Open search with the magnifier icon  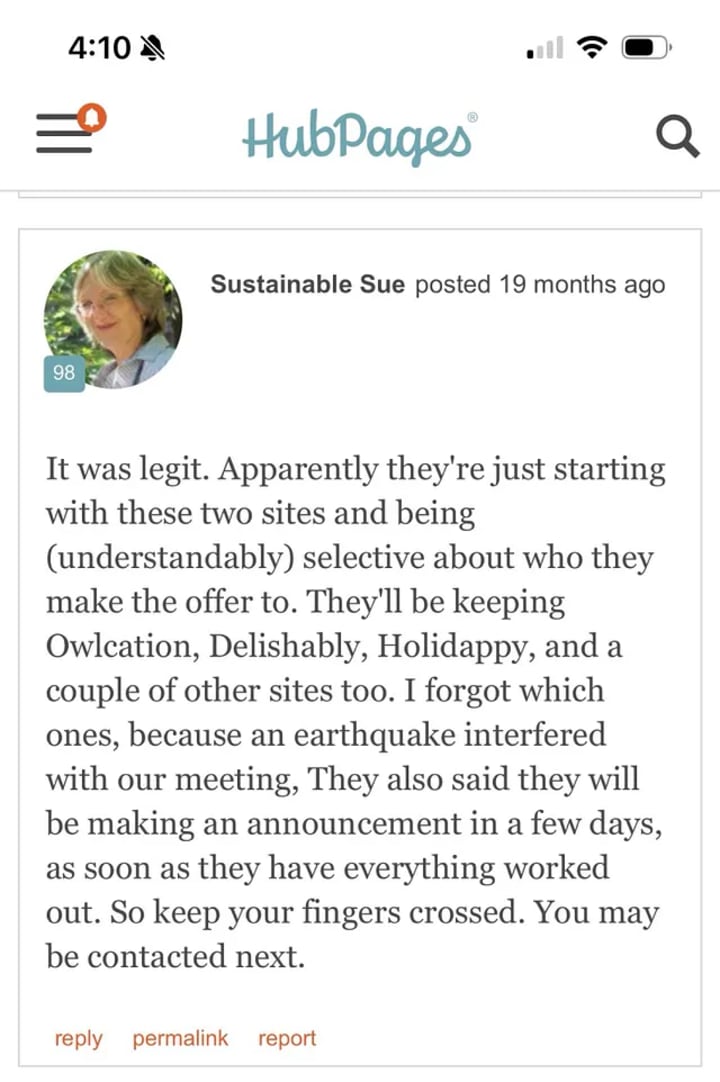677,137
